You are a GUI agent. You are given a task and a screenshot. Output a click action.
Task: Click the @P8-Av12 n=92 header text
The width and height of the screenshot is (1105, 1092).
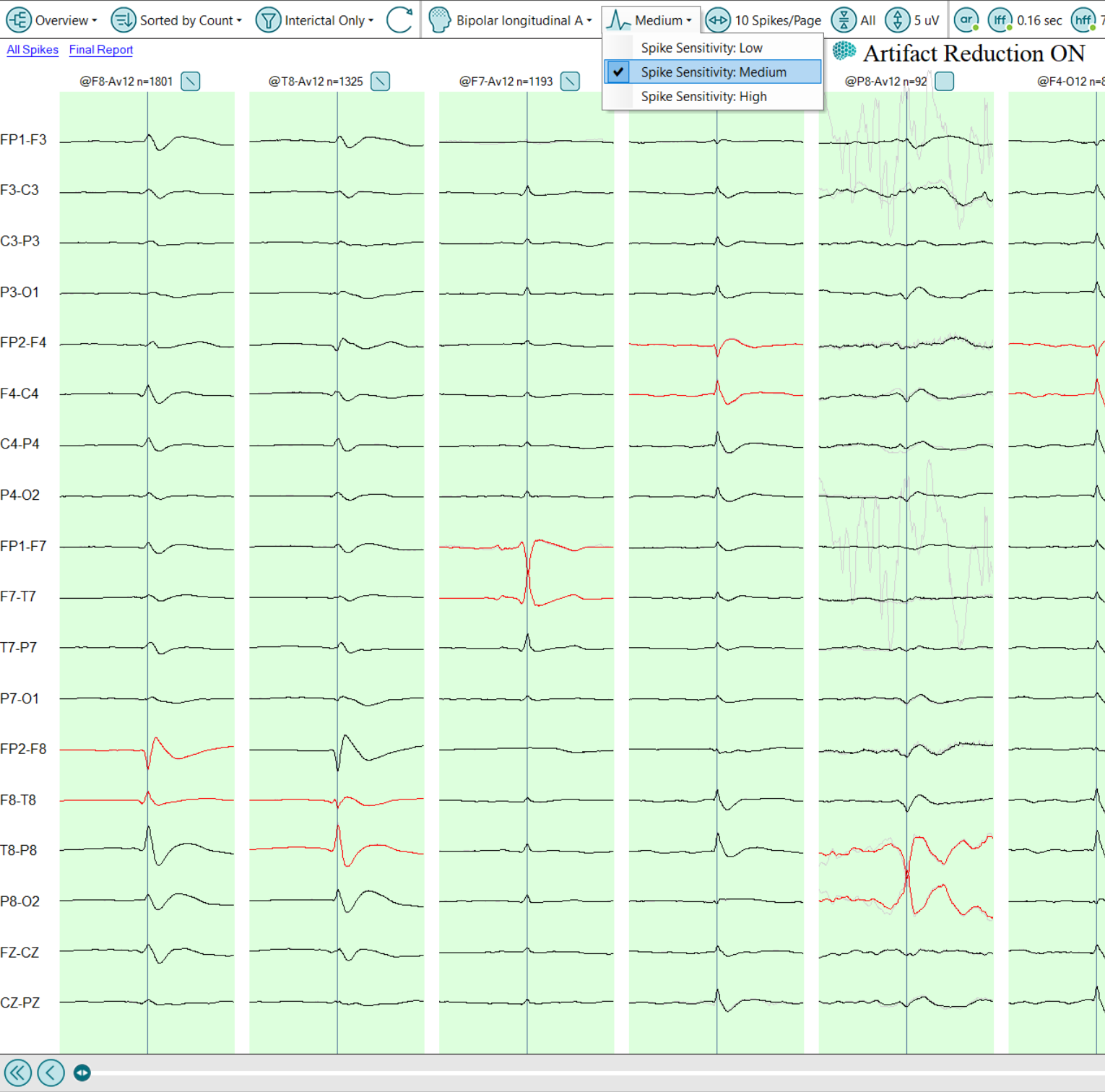(x=886, y=82)
